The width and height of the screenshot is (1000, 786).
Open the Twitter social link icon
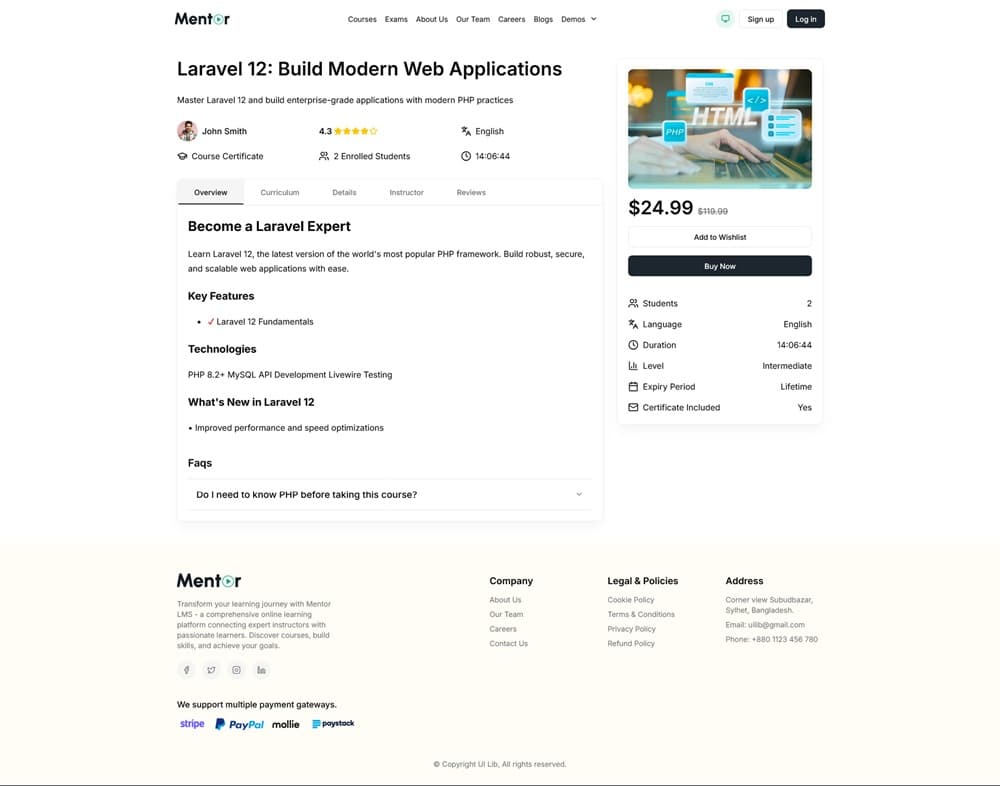[x=211, y=670]
